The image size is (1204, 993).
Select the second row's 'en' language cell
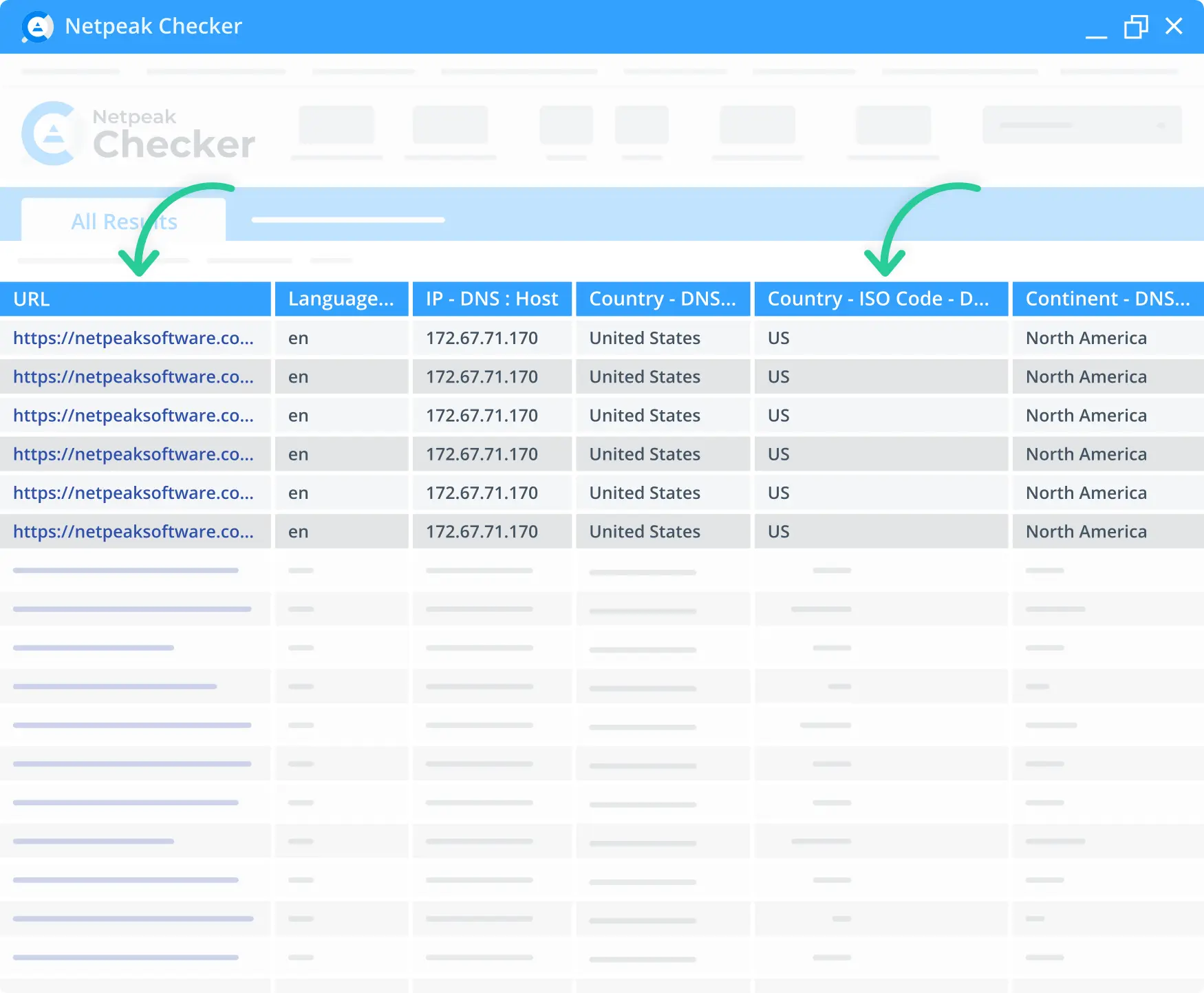(342, 376)
